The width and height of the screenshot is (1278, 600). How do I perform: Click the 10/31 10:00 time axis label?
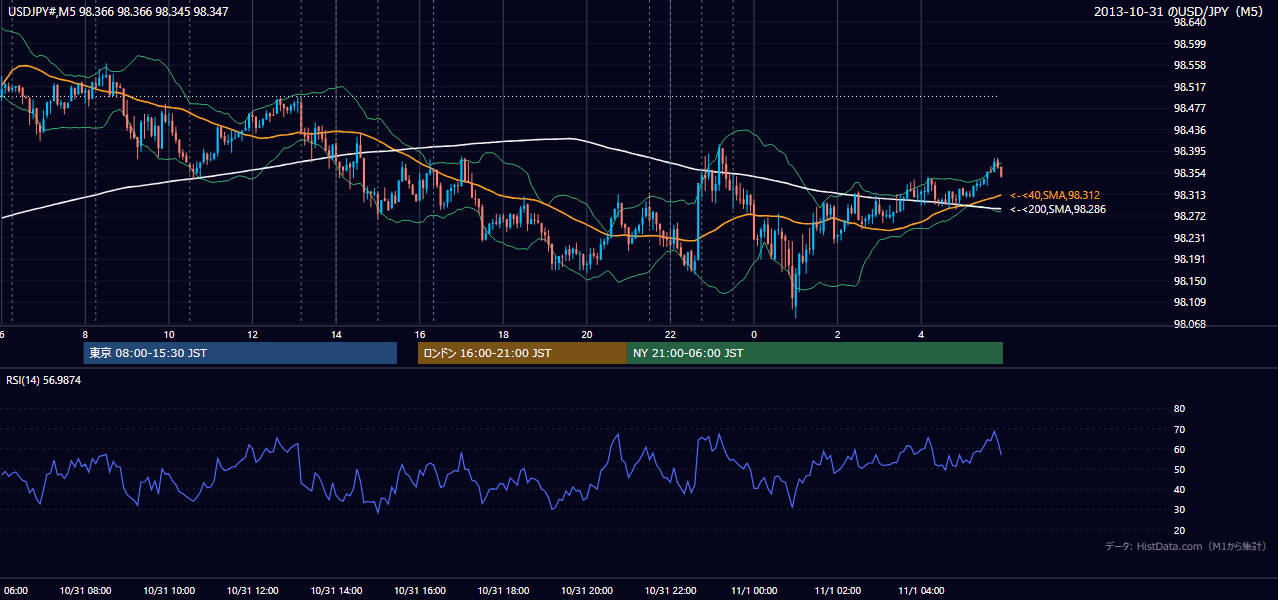pos(168,590)
